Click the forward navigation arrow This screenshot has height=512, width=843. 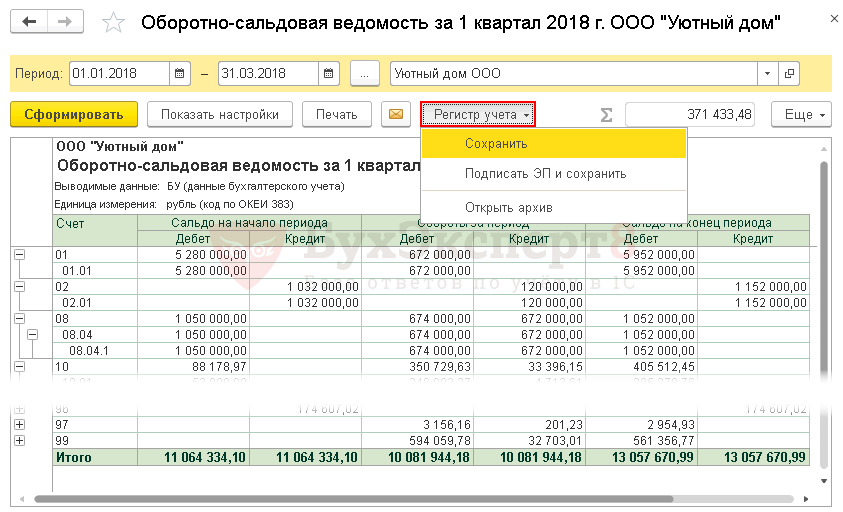[x=65, y=21]
